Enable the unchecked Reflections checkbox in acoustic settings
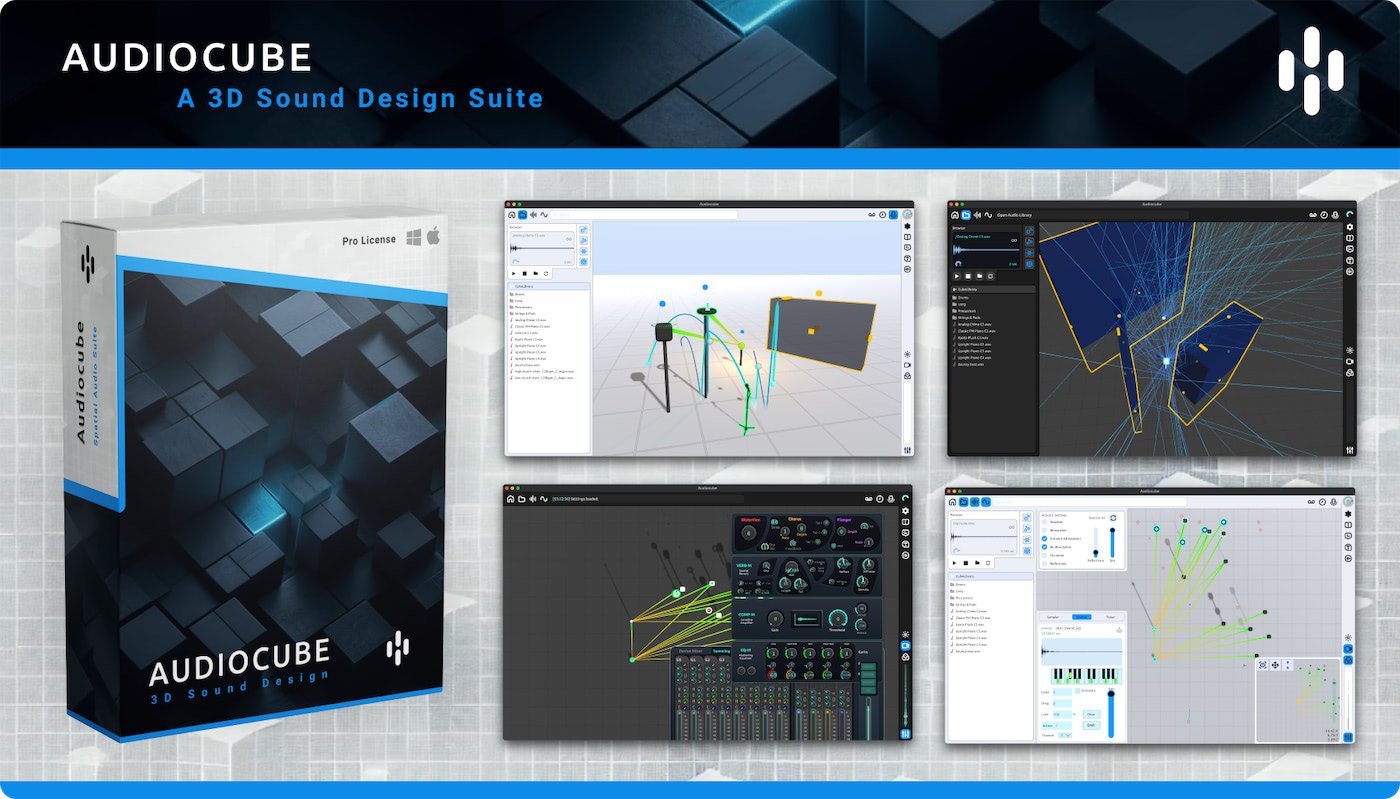 pyautogui.click(x=1044, y=564)
